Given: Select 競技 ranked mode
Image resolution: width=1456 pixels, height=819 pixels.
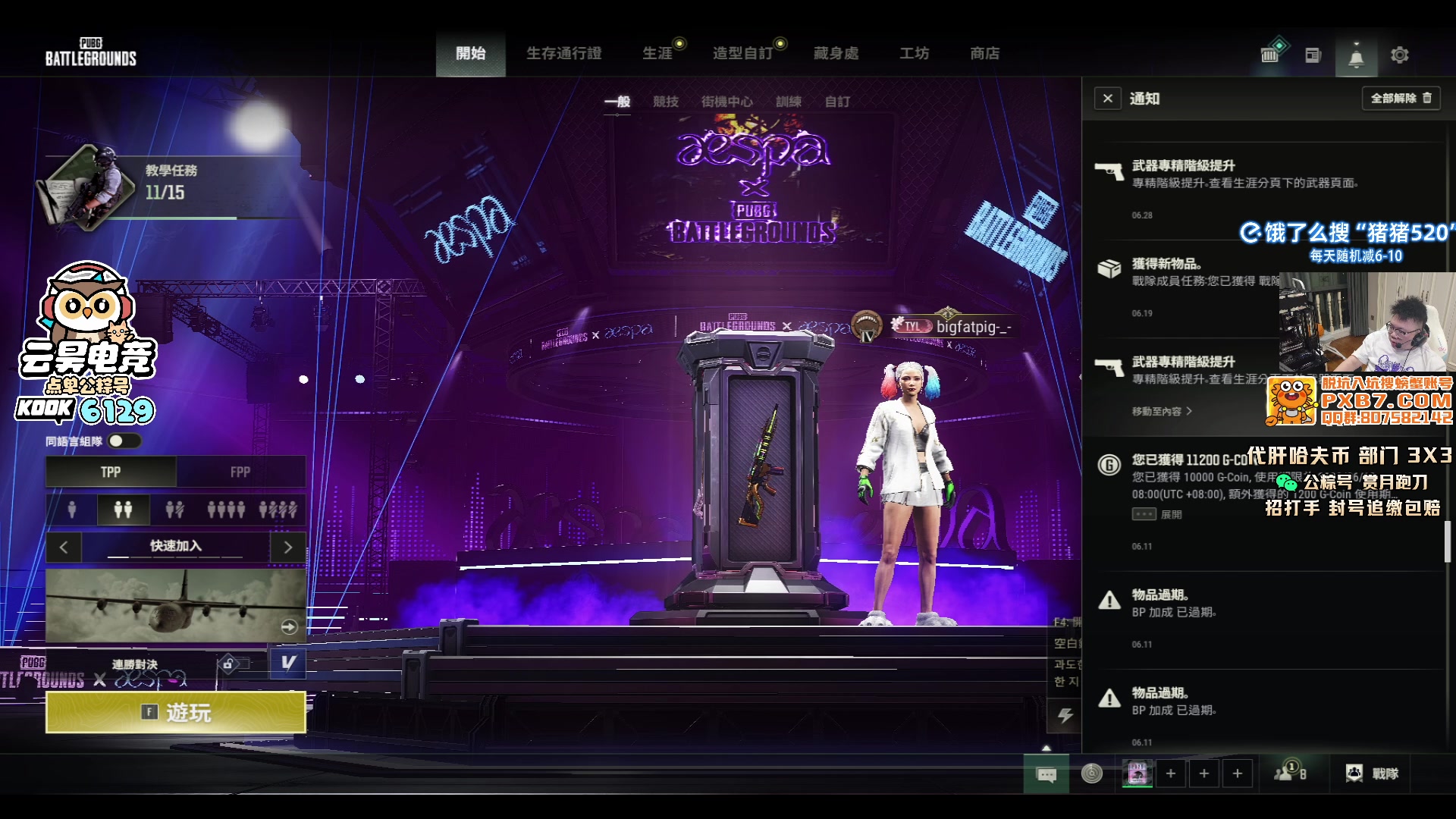Looking at the screenshot, I should click(x=666, y=102).
